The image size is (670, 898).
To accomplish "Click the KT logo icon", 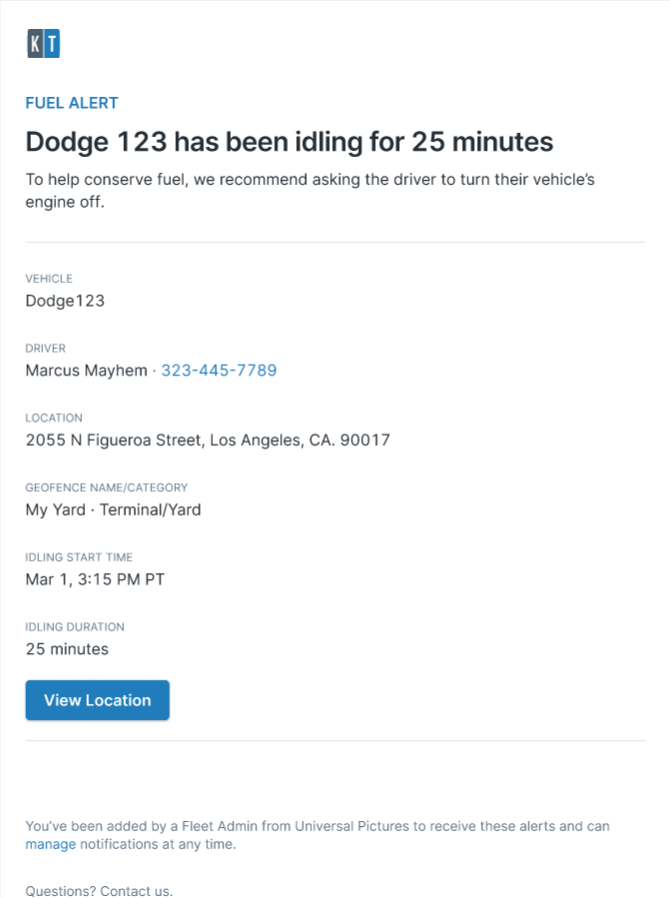I will point(44,44).
